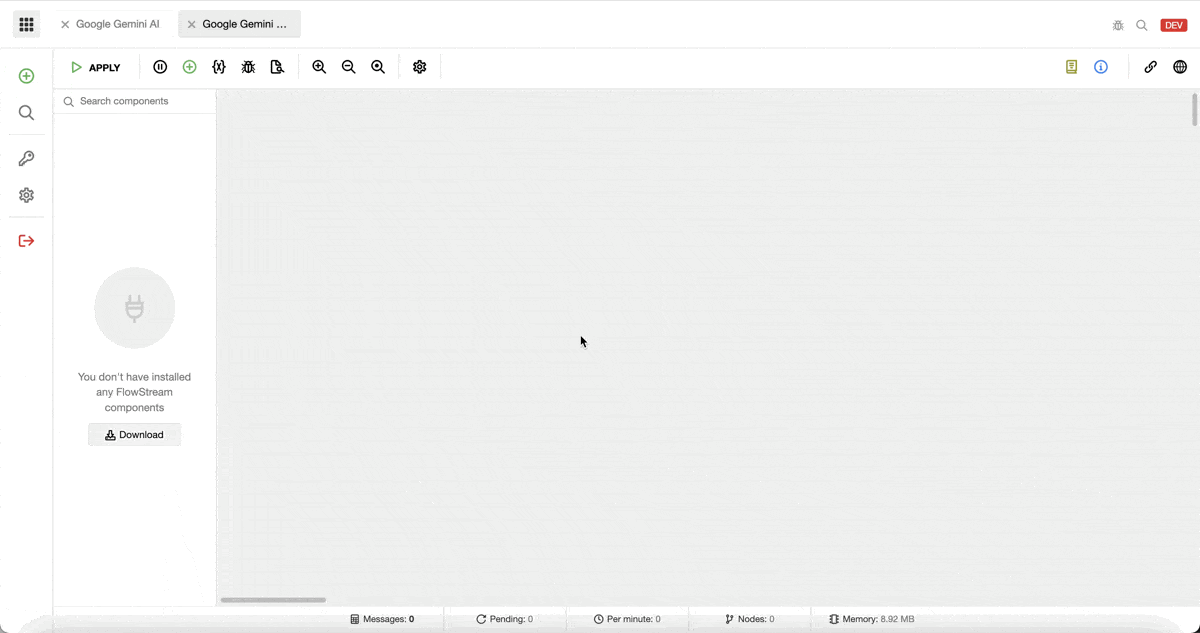Click the globe icon in the toolbar

click(x=1180, y=67)
